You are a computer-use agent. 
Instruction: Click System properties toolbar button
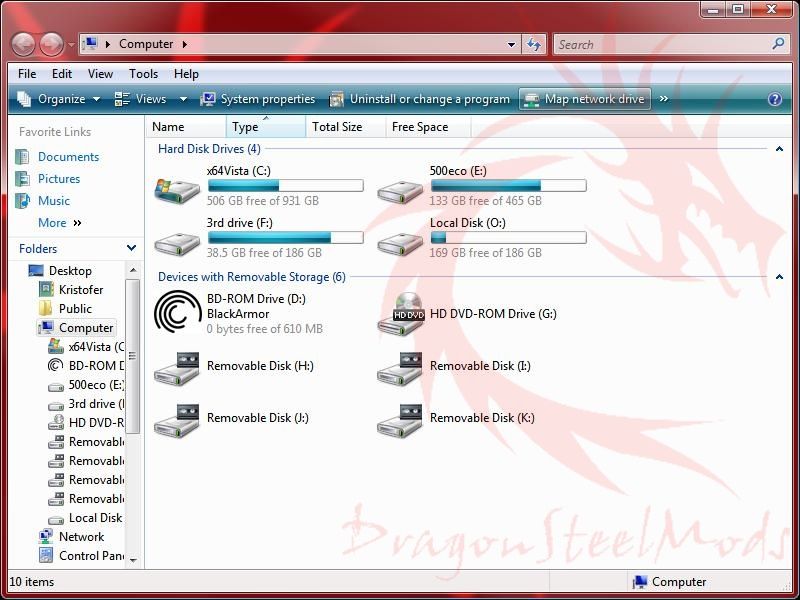tap(257, 99)
